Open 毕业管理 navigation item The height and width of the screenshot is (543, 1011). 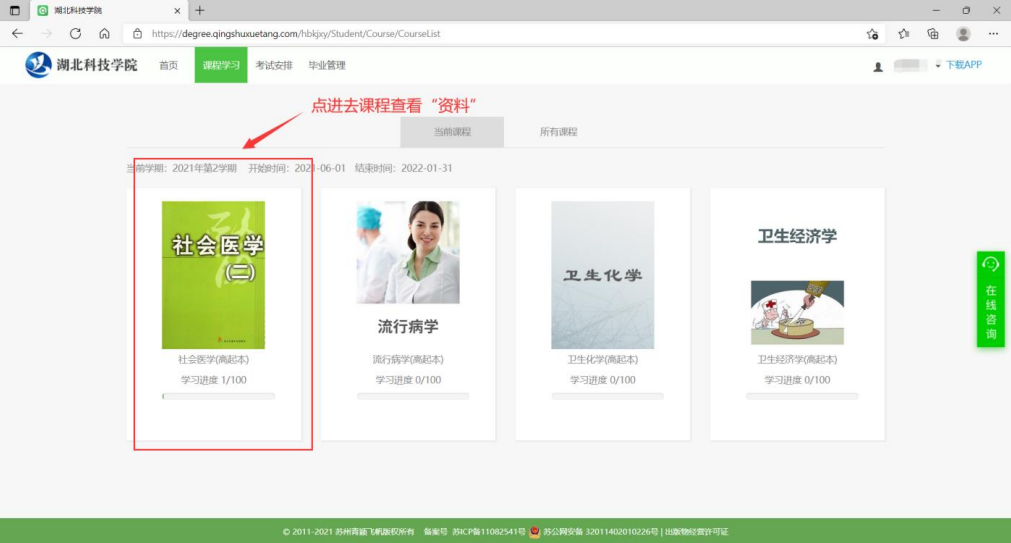(327, 65)
